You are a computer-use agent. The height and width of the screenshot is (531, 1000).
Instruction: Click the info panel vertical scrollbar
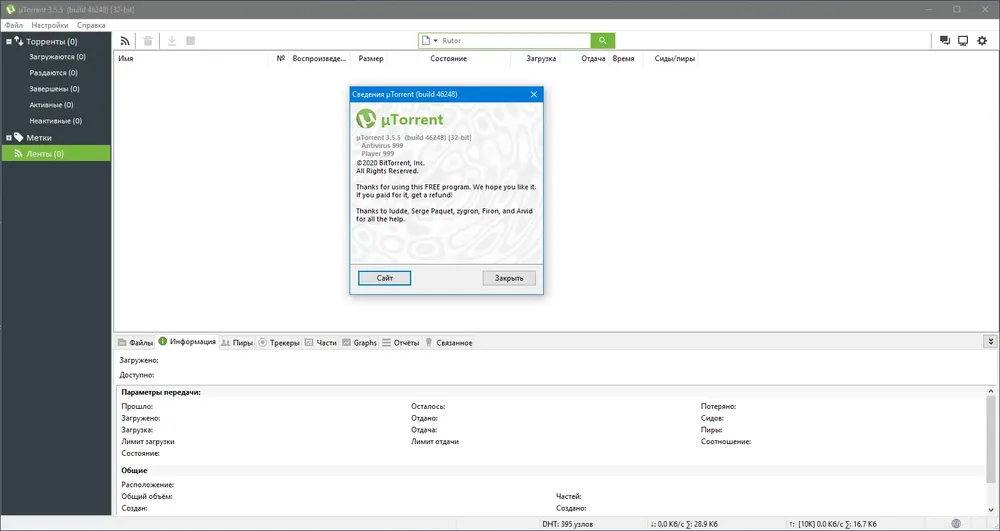tap(990, 439)
